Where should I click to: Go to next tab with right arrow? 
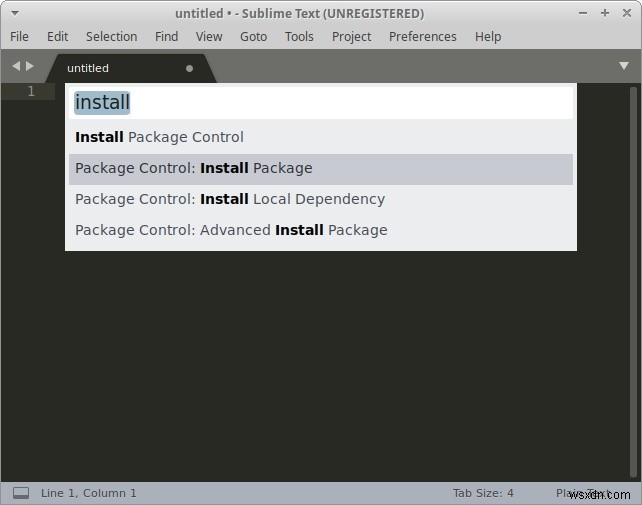29,66
